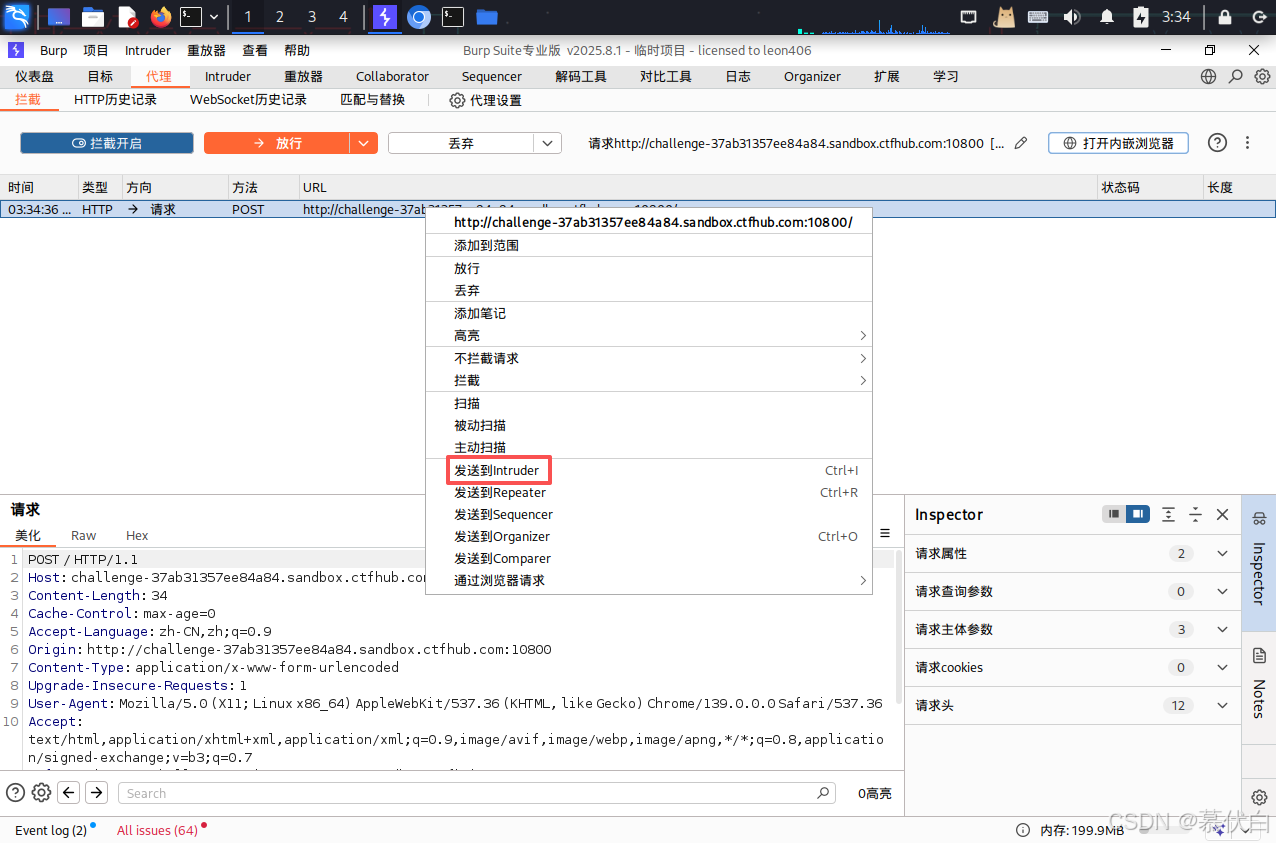Open the 放行 button's dropdown arrow
This screenshot has height=843, width=1276.
click(364, 143)
